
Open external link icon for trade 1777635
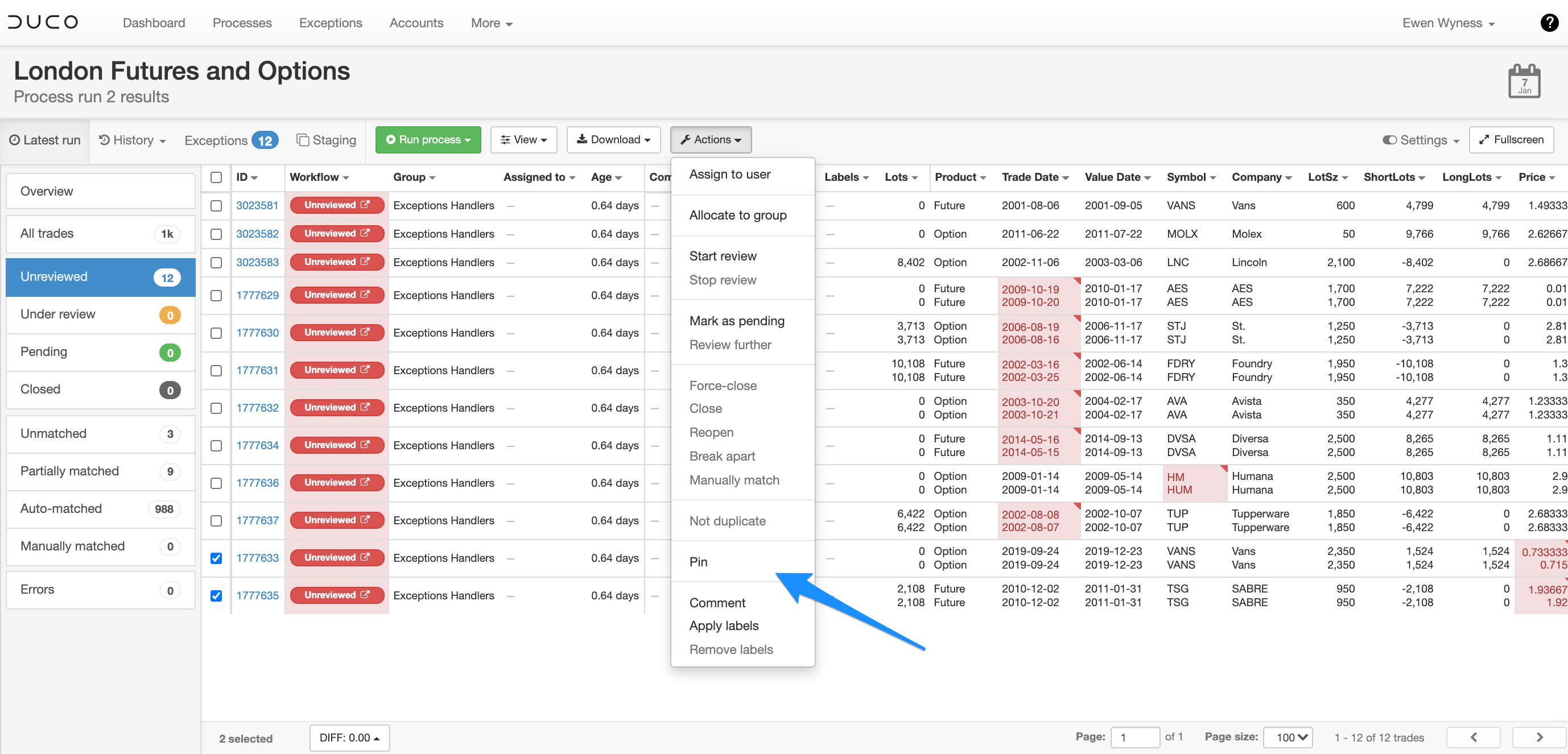pos(365,595)
